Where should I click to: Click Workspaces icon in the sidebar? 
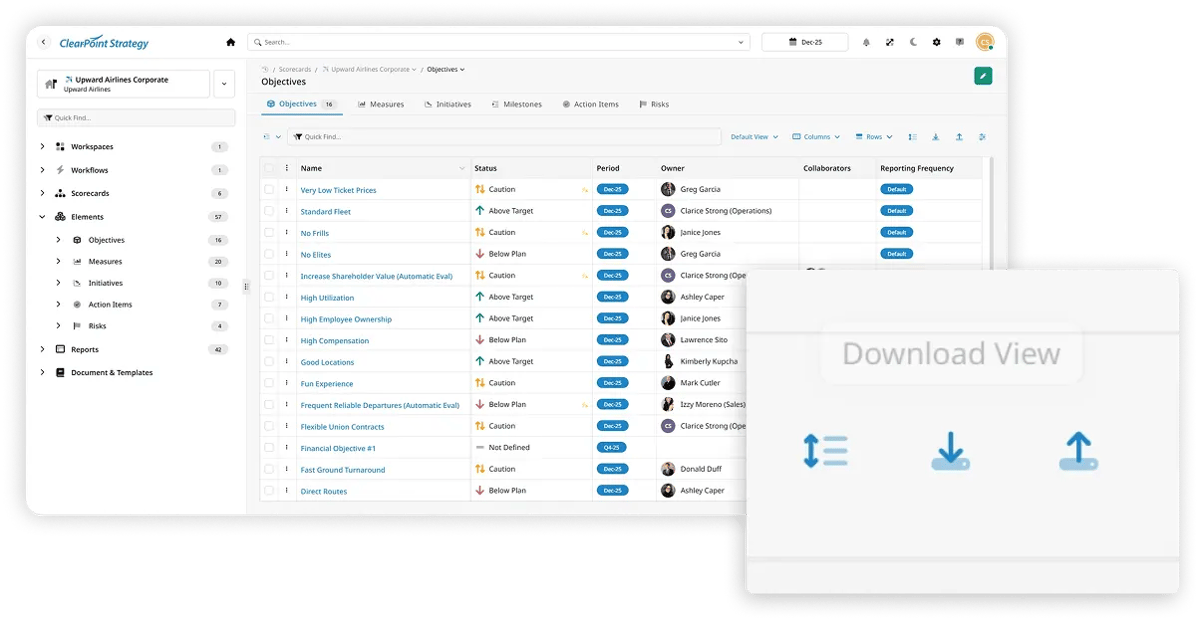point(60,147)
